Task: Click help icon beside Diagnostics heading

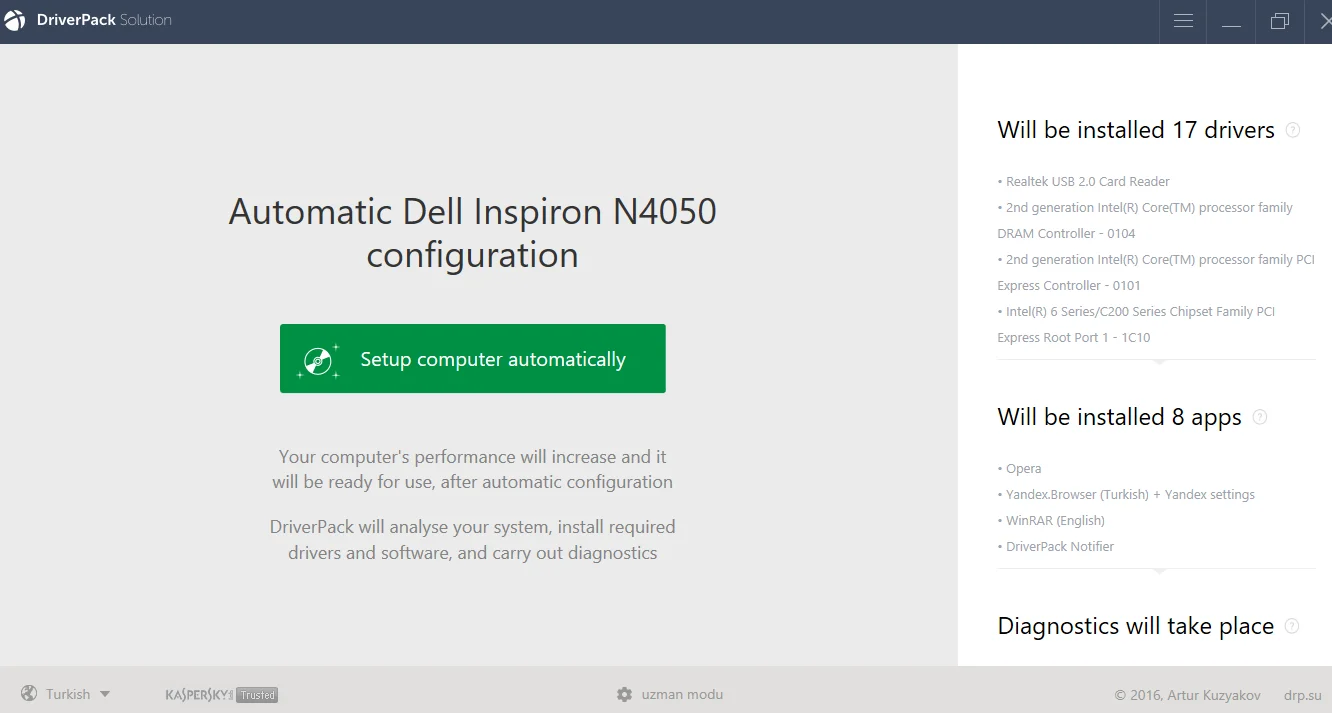Action: coord(1291,626)
